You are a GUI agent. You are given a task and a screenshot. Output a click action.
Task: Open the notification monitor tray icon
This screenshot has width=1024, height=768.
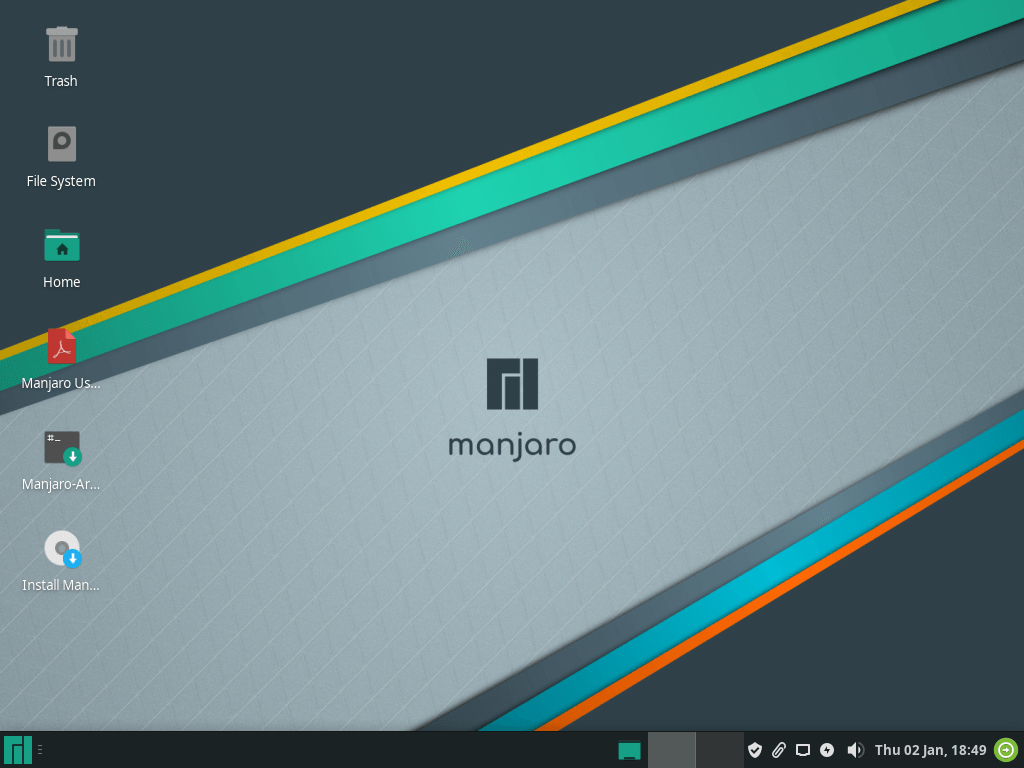coord(805,749)
